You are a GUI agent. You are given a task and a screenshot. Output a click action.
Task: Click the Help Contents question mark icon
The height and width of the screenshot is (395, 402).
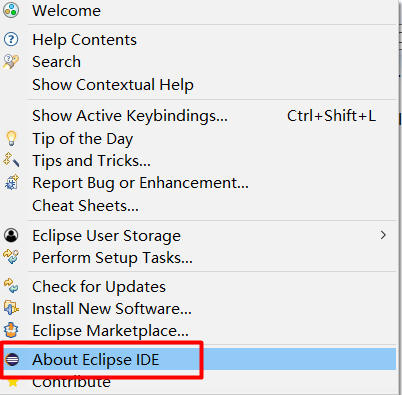11,39
